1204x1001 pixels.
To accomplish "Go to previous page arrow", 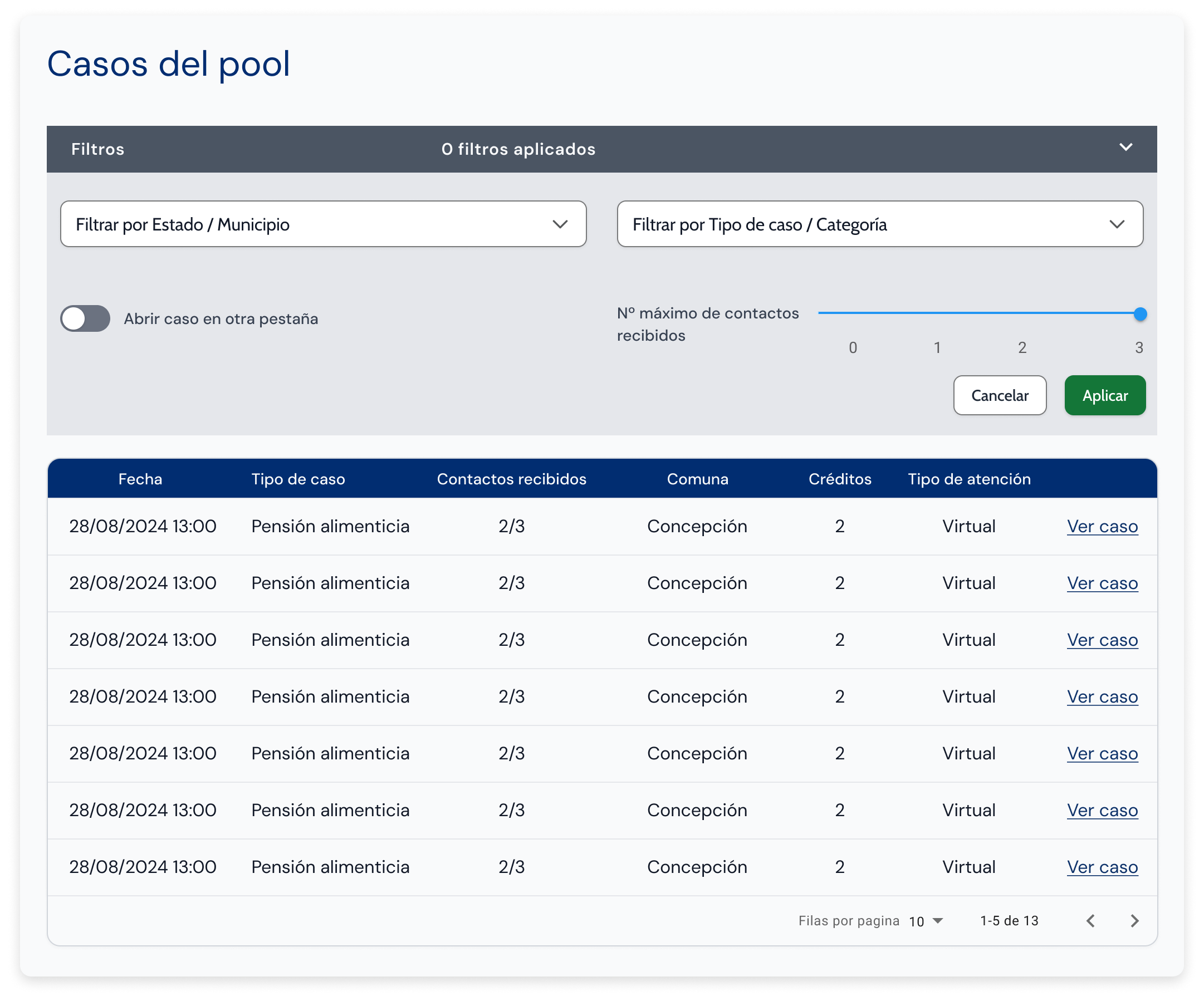I will 1090,921.
